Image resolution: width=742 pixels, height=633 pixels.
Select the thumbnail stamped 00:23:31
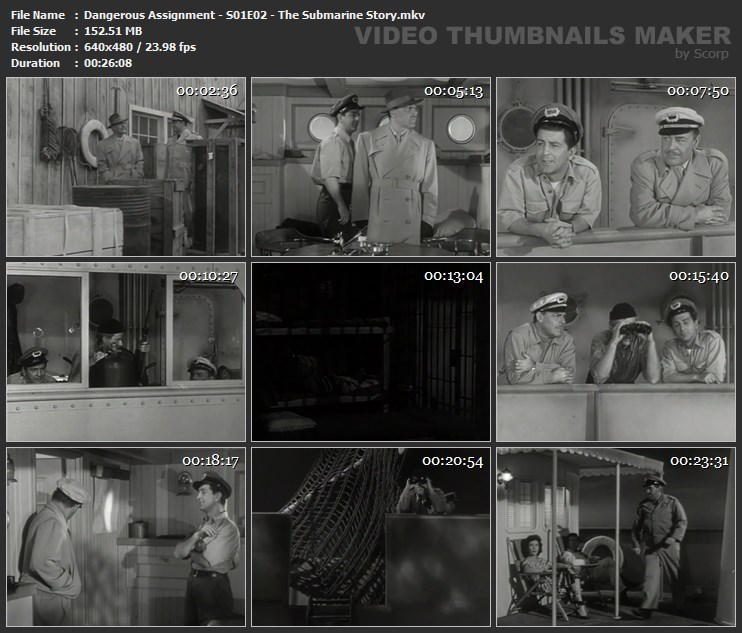pyautogui.click(x=616, y=537)
